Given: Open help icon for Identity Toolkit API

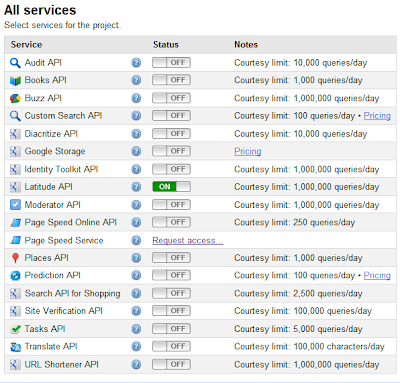Looking at the screenshot, I should coord(136,169).
